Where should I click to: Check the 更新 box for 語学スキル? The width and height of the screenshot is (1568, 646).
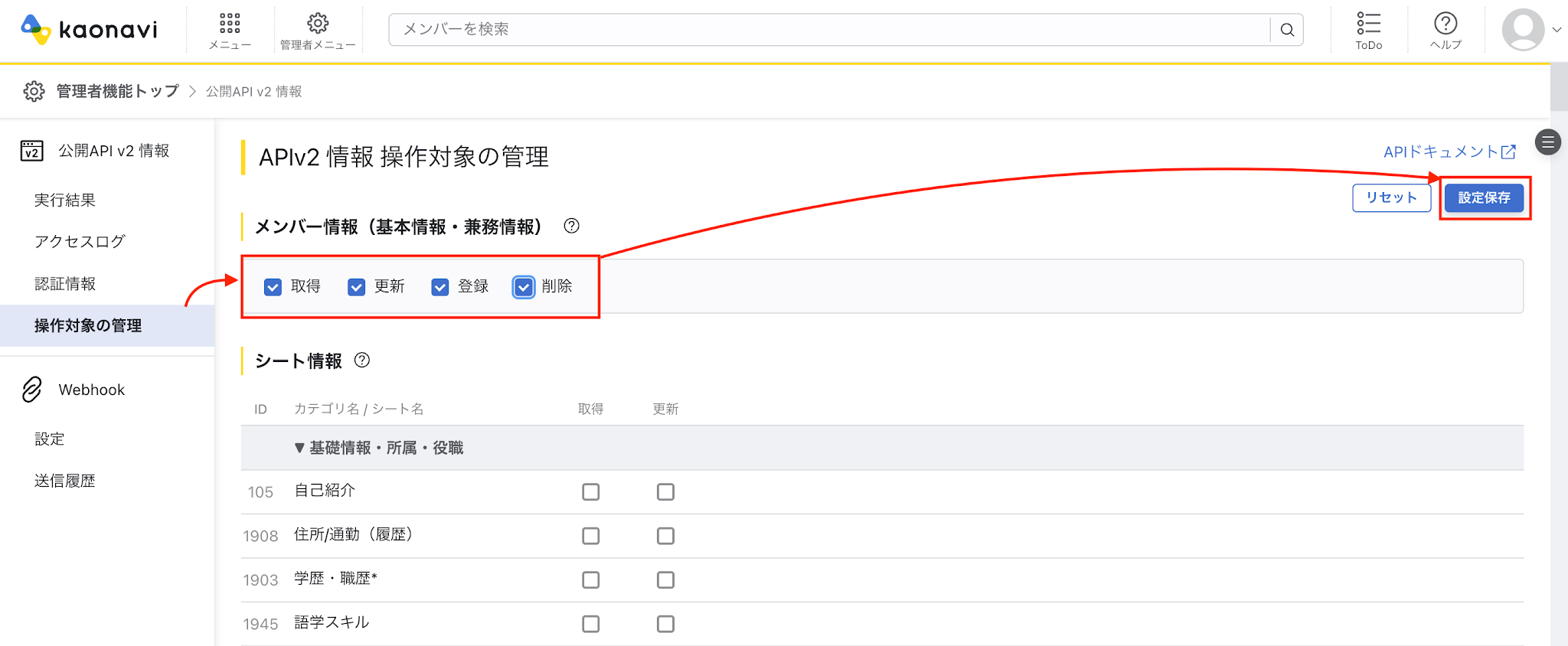pos(665,624)
